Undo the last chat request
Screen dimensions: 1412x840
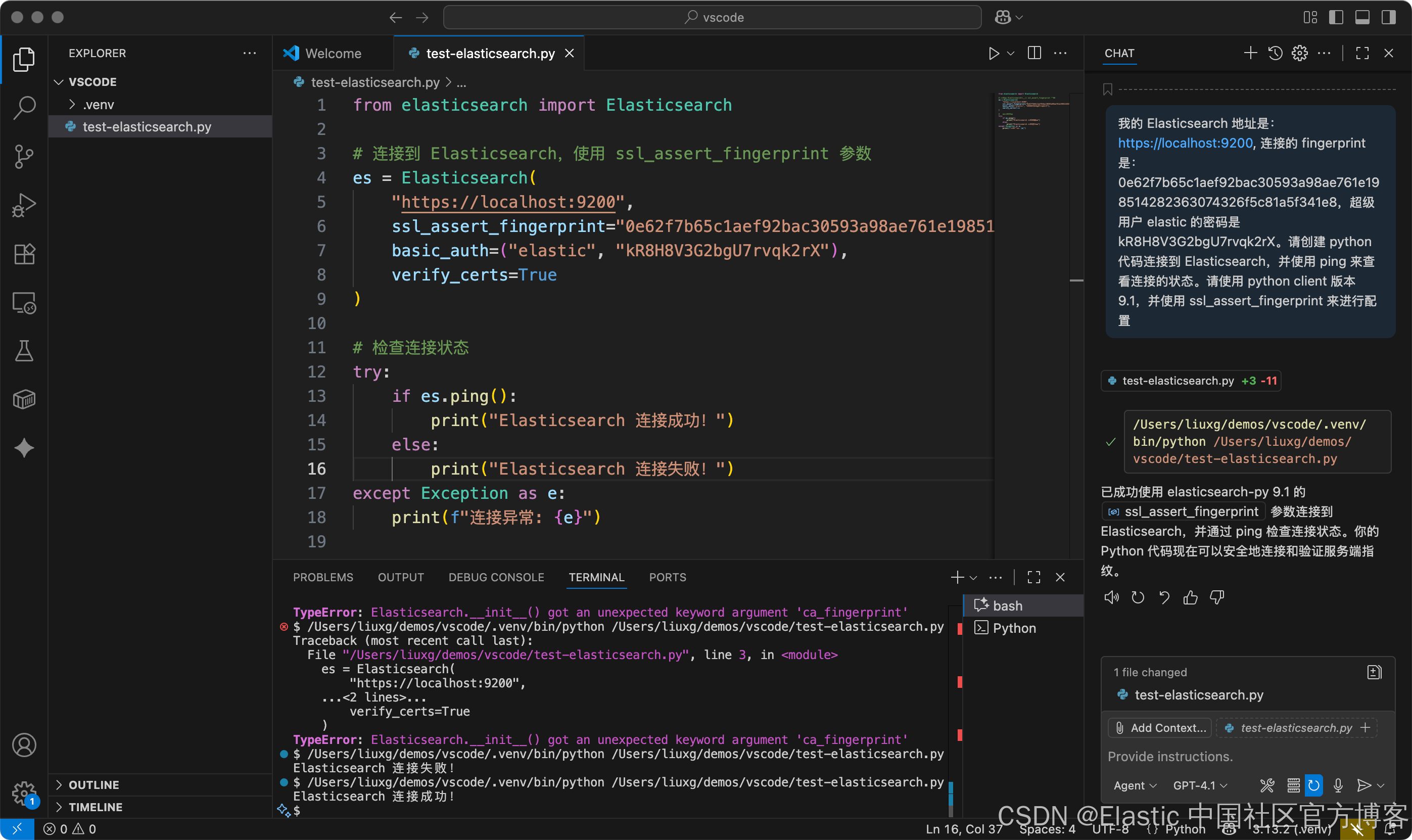[1164, 598]
